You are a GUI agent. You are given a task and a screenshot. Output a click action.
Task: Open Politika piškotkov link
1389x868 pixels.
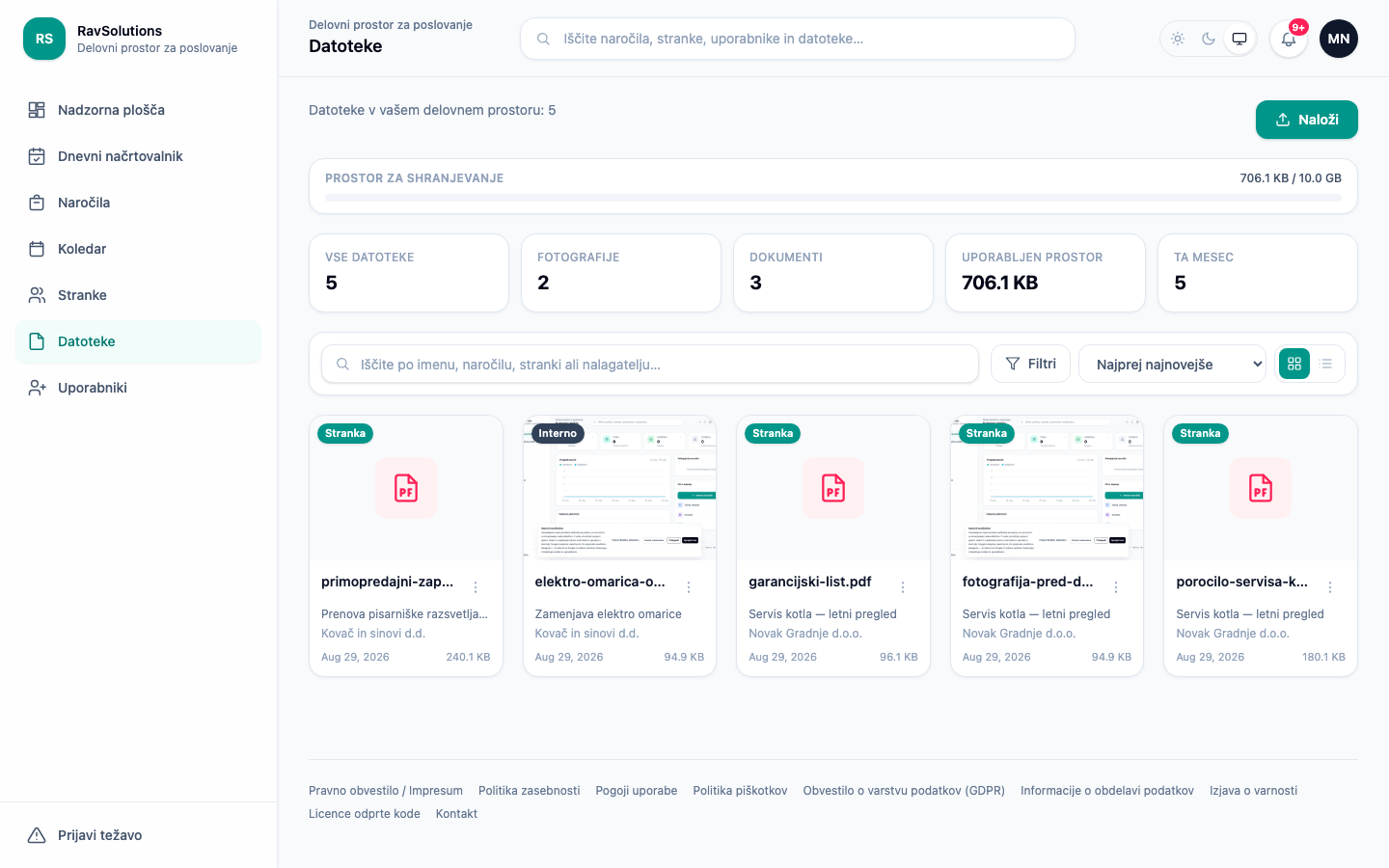click(x=740, y=791)
